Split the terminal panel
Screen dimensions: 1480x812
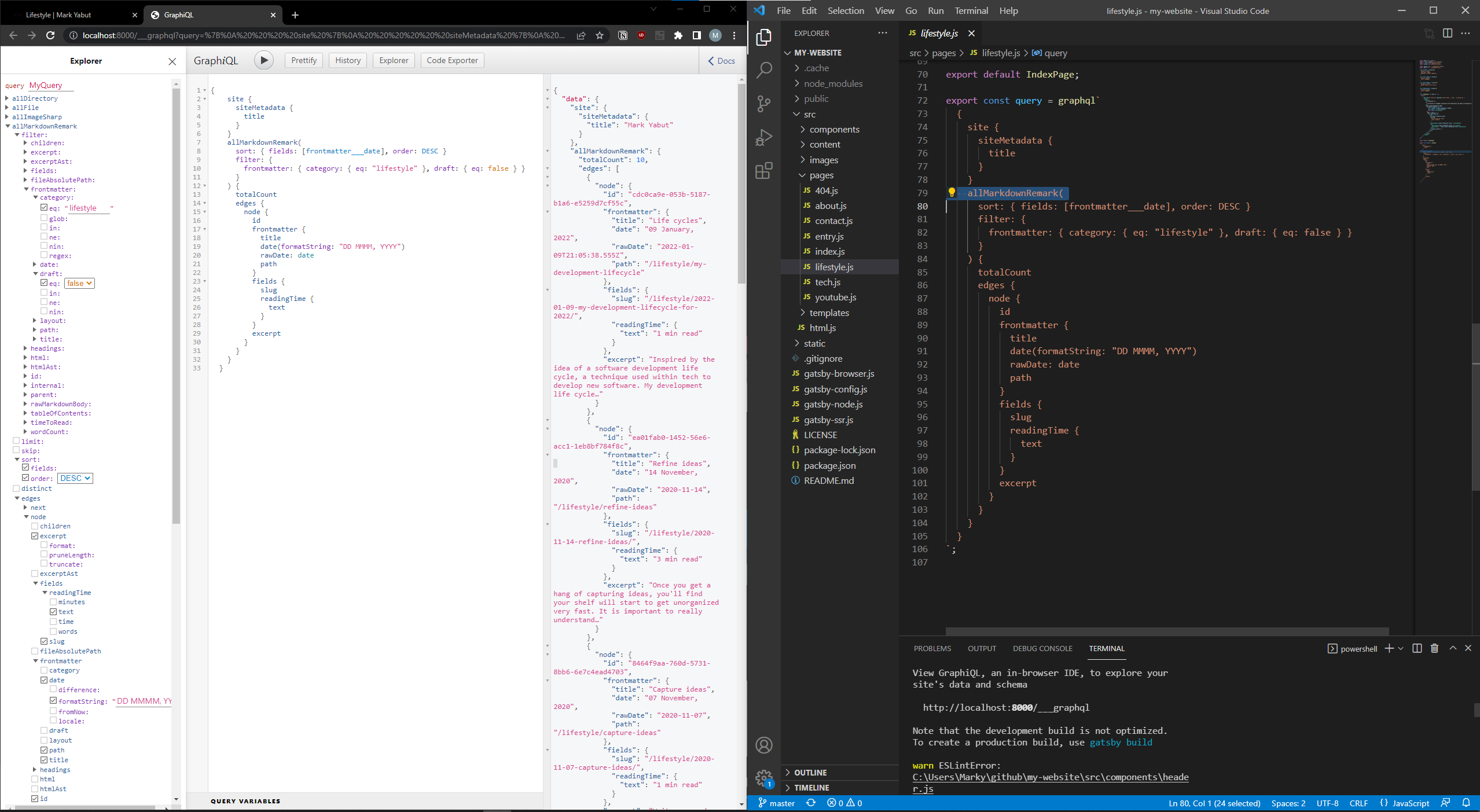[1417, 648]
